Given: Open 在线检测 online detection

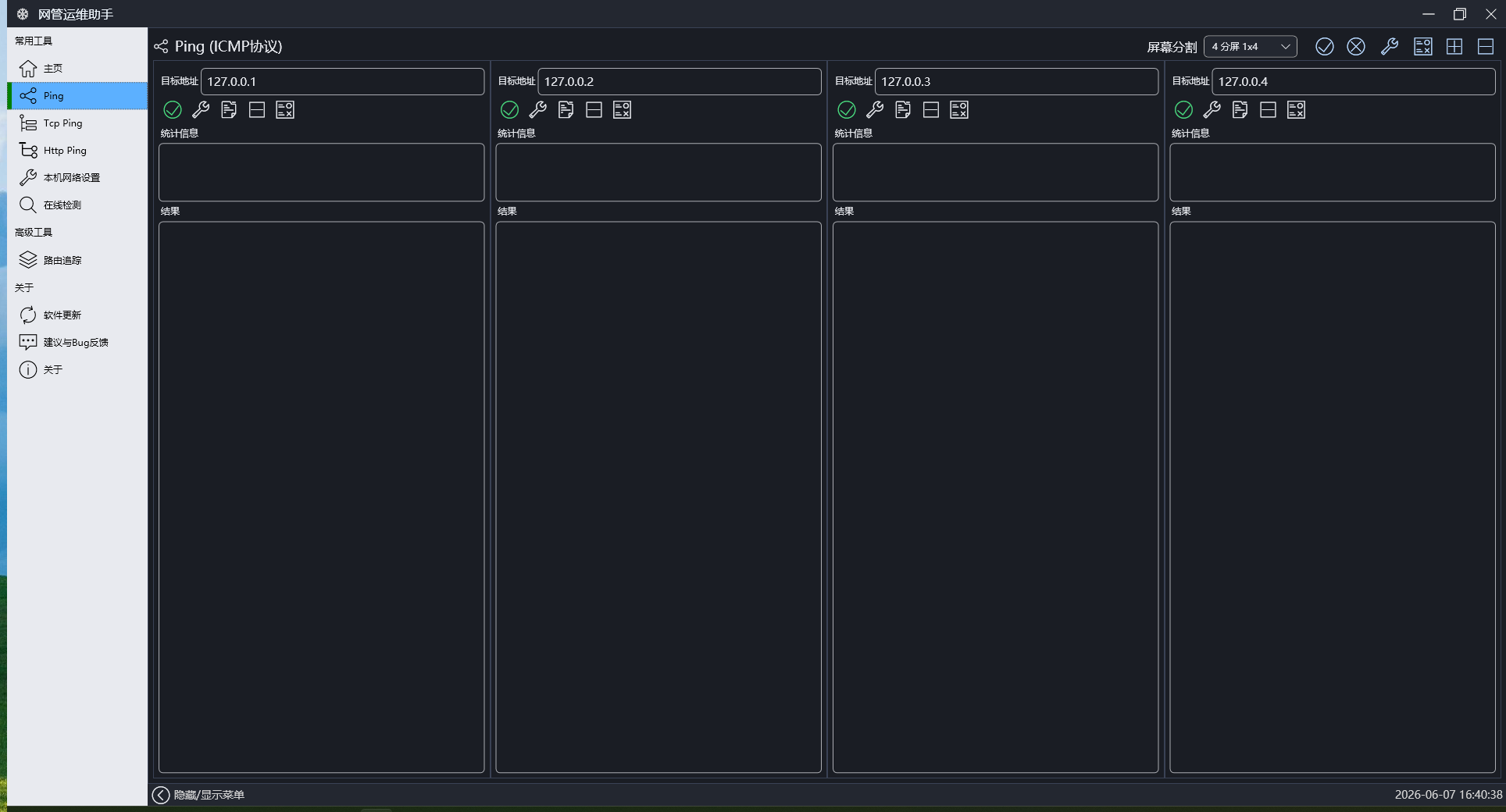Looking at the screenshot, I should (x=77, y=205).
